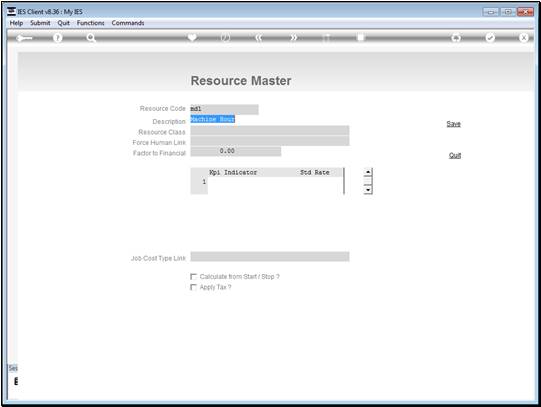This screenshot has width=541, height=407.
Task: Click the Job-Cost Type Link field
Action: (270, 257)
